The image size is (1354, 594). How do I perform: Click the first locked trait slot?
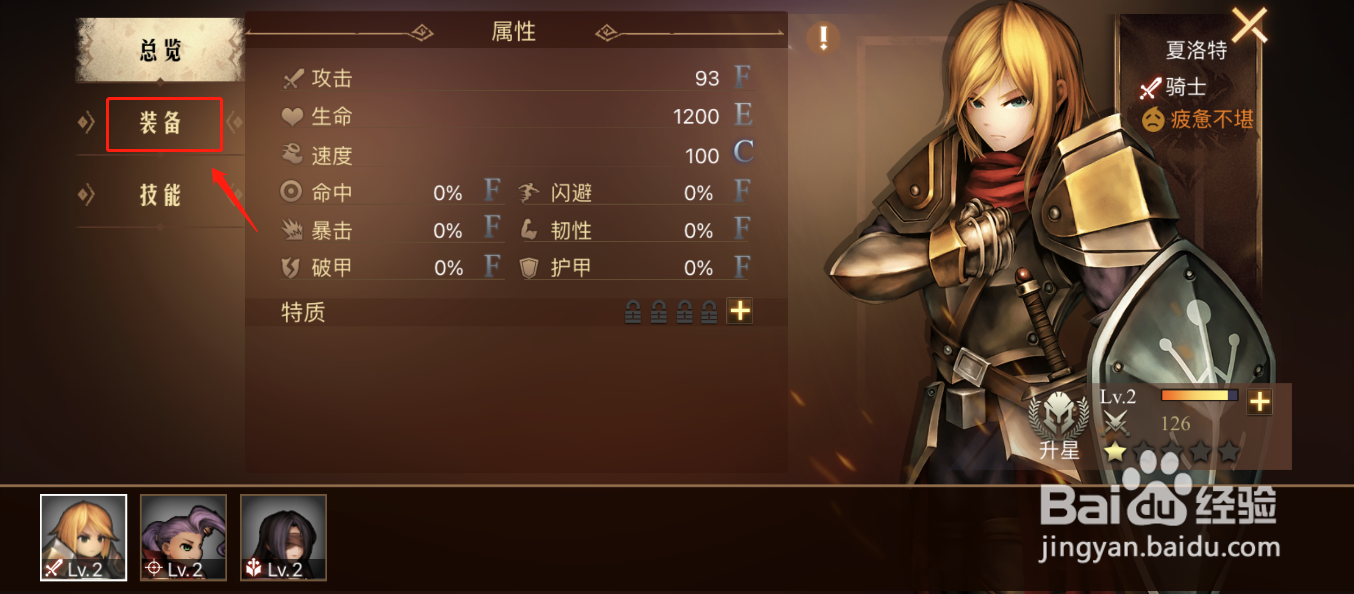pos(633,312)
